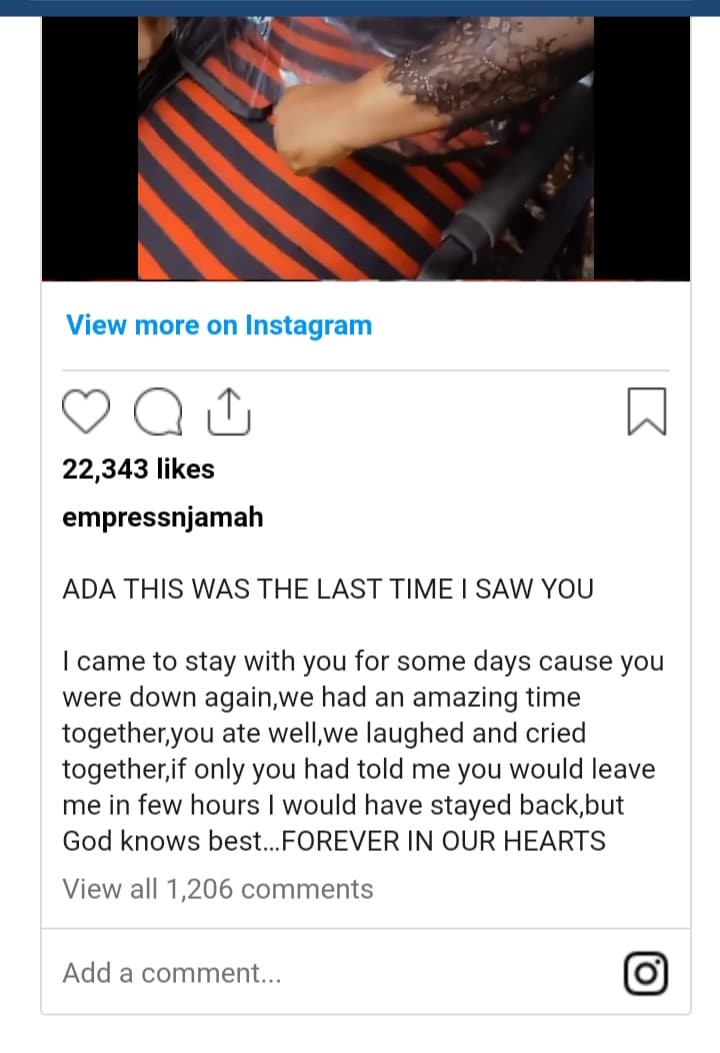This screenshot has width=720, height=1053.
Task: Open the empressnjamah profile name
Action: pos(163,518)
